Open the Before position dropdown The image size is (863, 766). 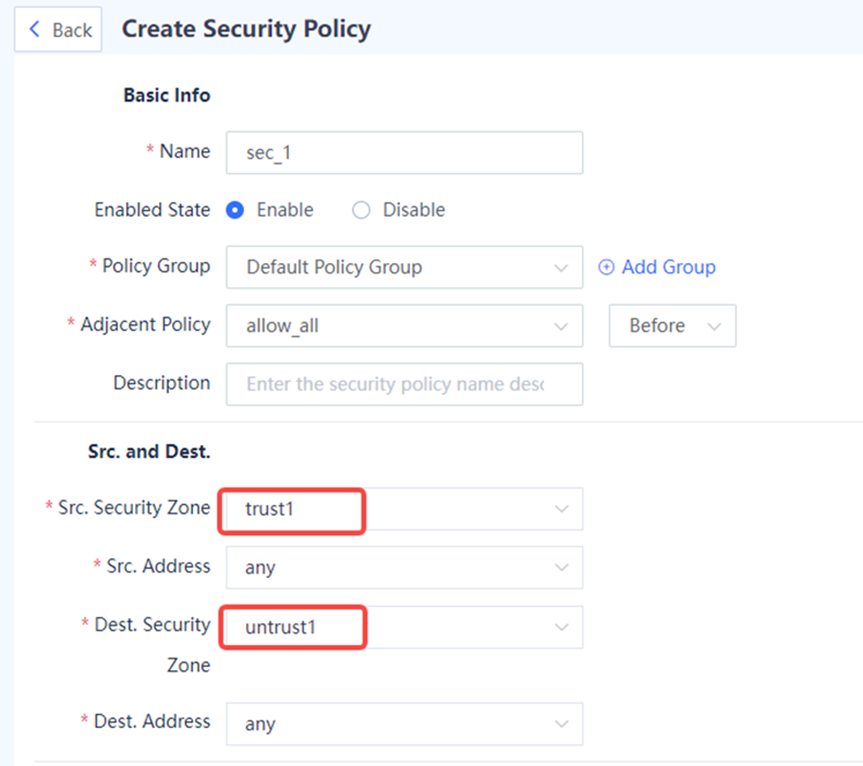pyautogui.click(x=672, y=326)
